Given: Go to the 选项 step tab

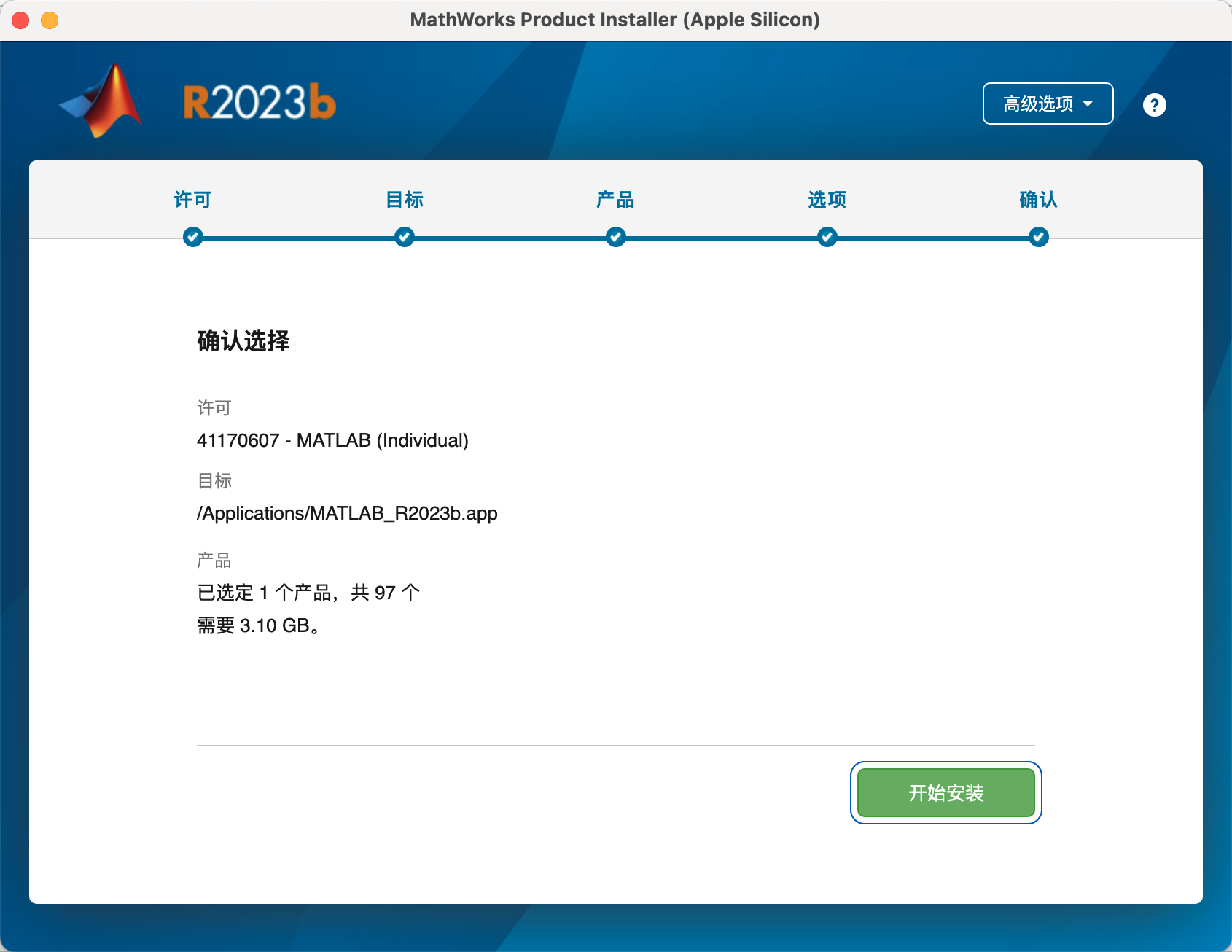Looking at the screenshot, I should click(827, 200).
